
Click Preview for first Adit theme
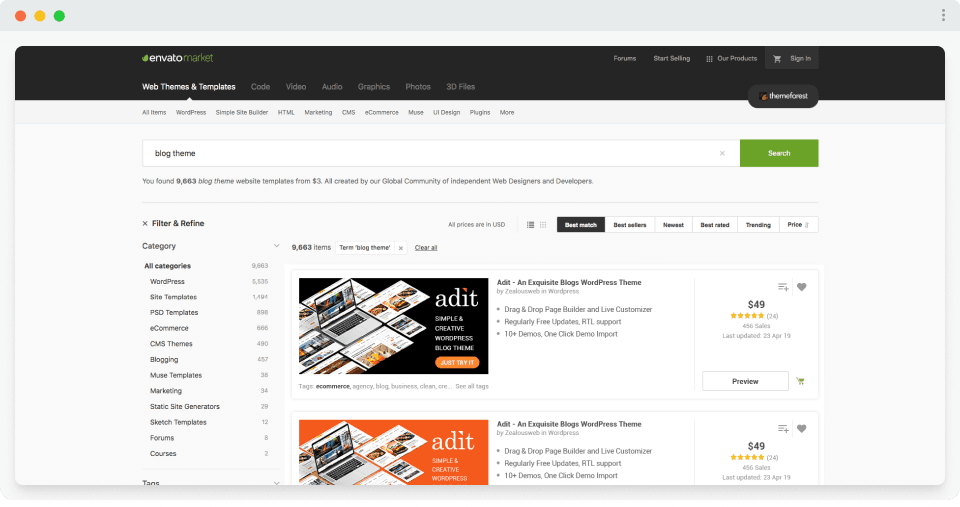coord(745,381)
